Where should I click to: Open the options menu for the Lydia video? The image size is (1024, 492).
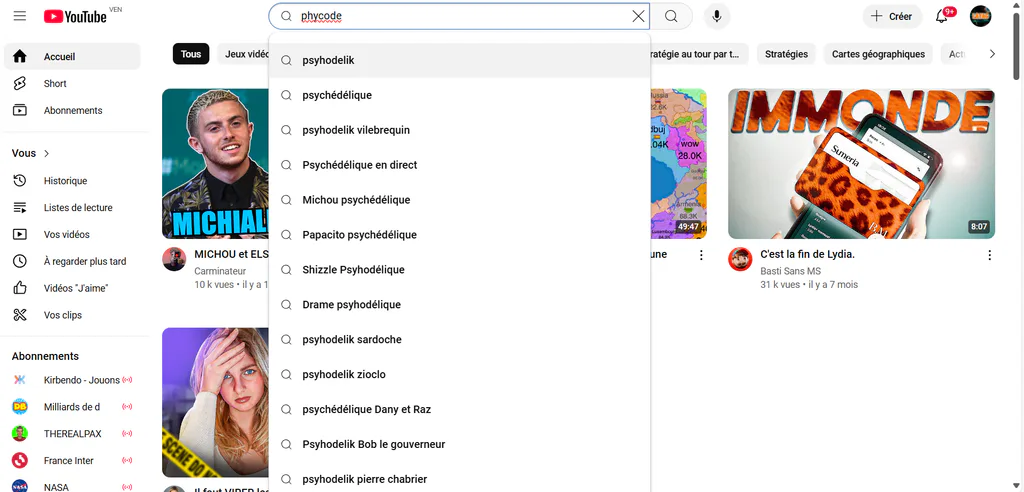pos(989,255)
